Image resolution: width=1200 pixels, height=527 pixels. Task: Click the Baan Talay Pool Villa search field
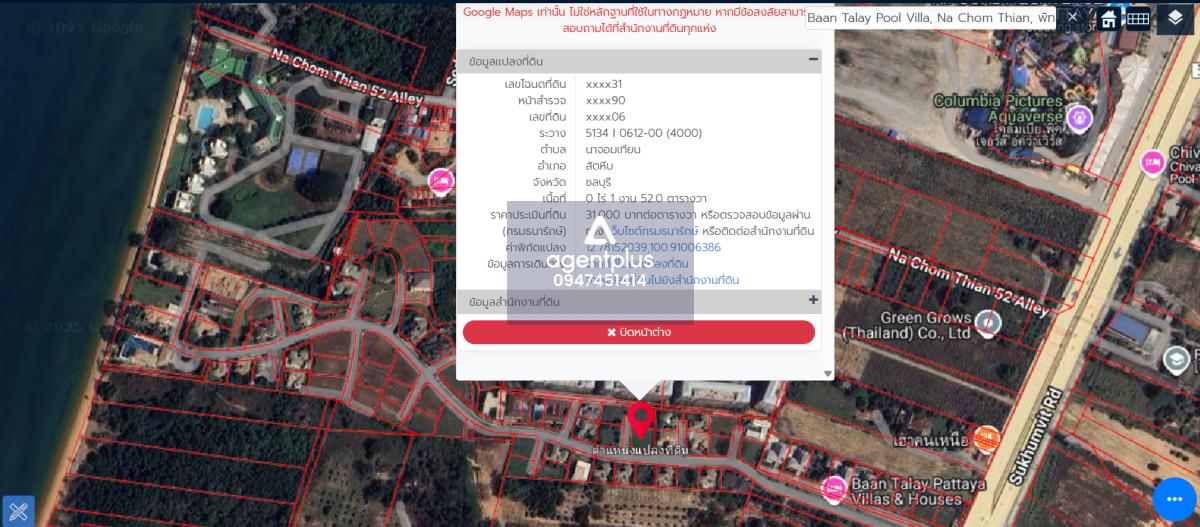(x=931, y=18)
